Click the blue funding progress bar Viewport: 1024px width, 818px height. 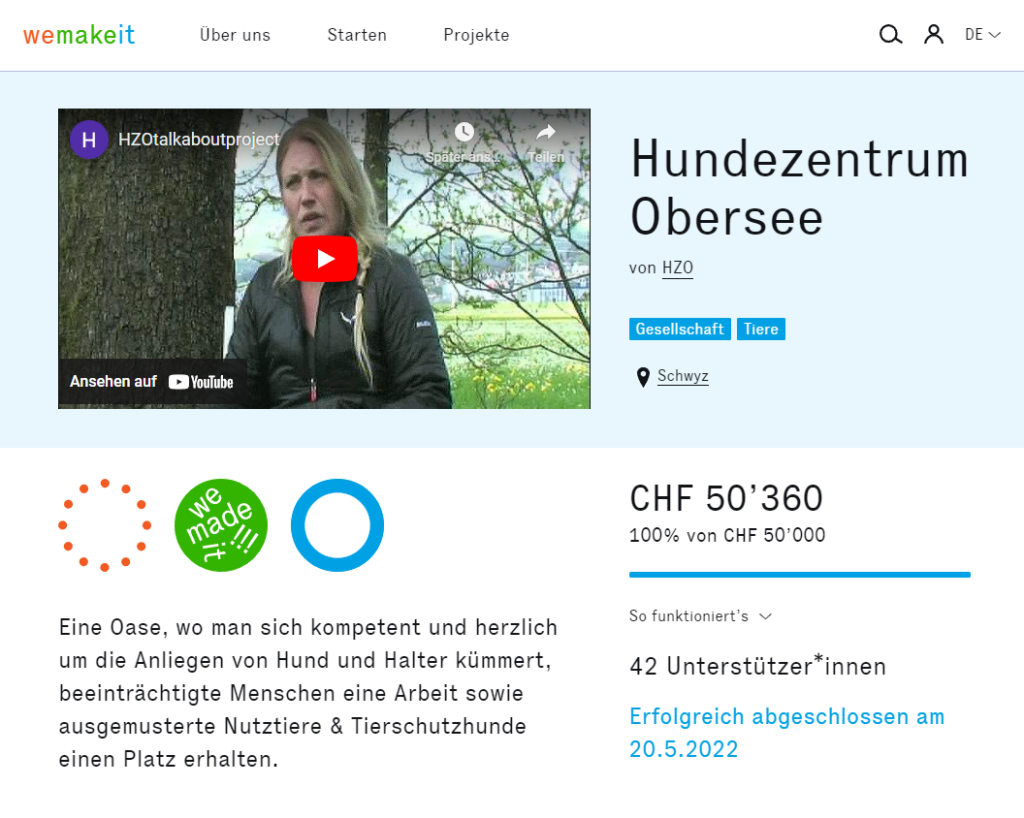click(x=799, y=575)
